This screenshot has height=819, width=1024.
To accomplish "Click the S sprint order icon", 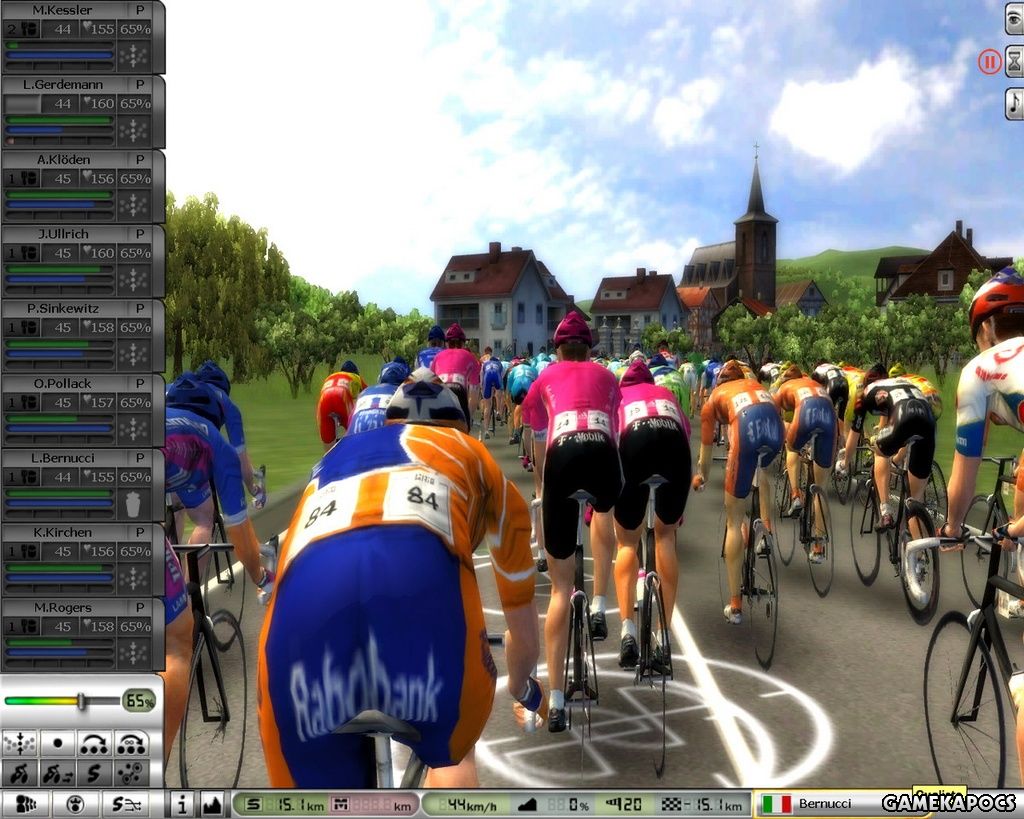I will (x=95, y=773).
